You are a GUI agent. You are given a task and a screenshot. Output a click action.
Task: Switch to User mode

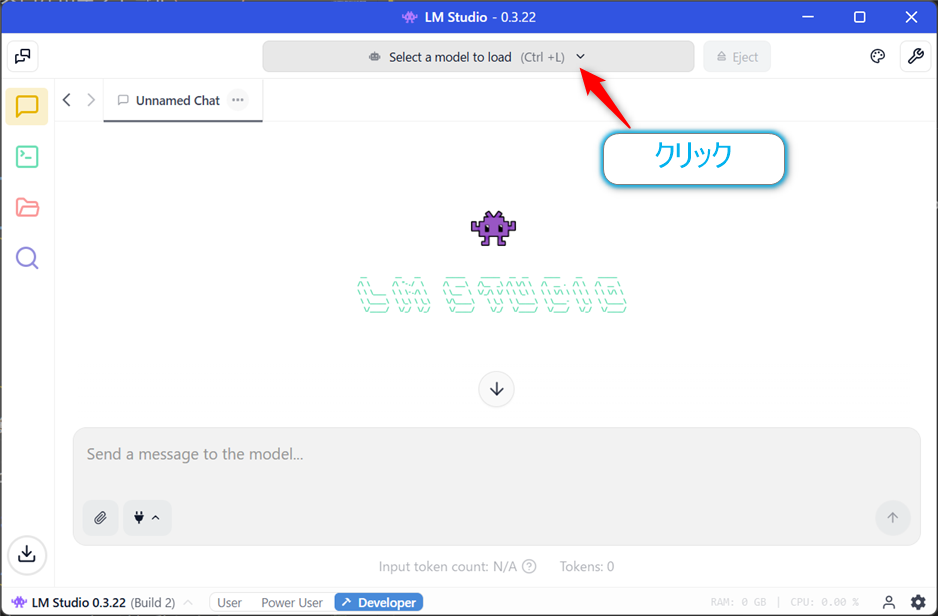[x=230, y=602]
